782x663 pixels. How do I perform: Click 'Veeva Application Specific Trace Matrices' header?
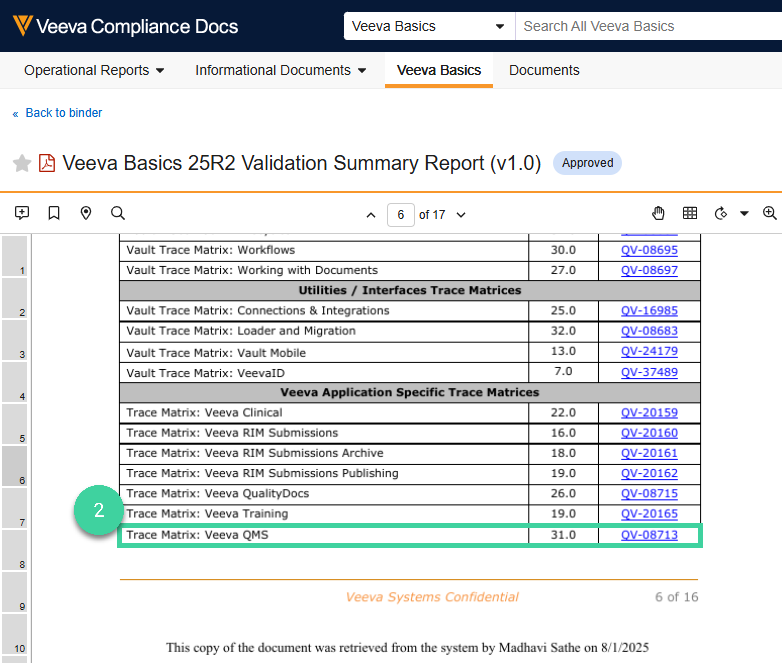point(409,392)
